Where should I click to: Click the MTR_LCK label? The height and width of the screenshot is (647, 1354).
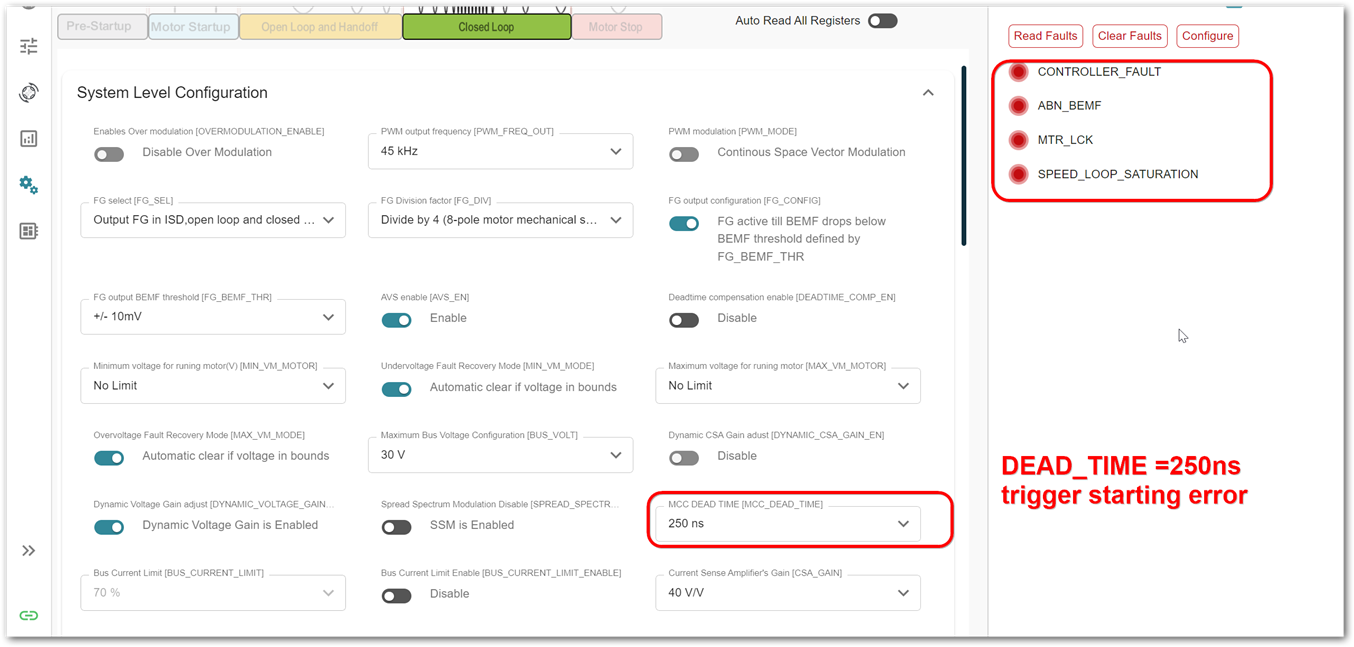(1065, 140)
